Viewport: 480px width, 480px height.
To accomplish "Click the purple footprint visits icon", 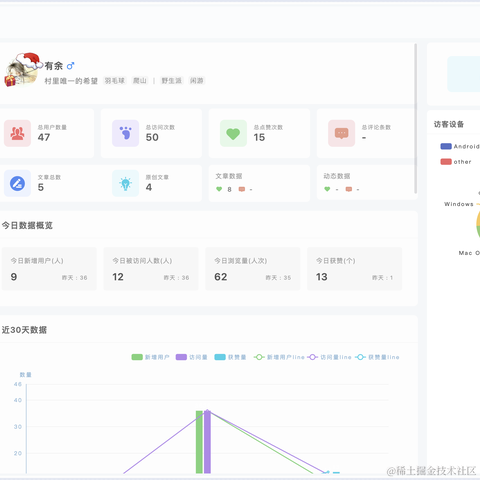I will click(x=125, y=133).
